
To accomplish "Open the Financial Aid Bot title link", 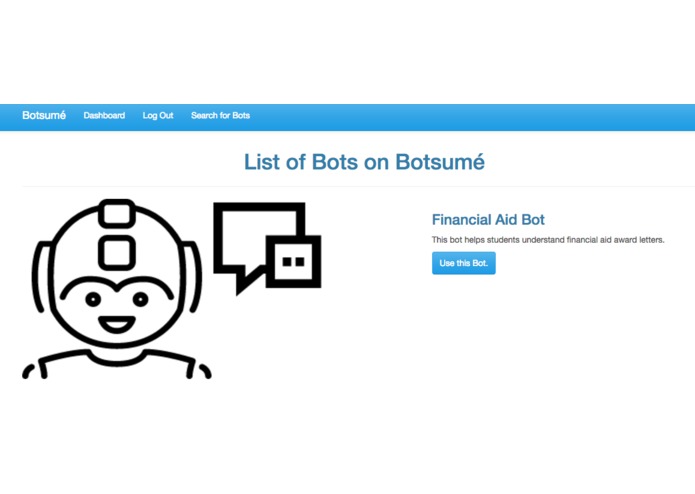I will click(488, 220).
